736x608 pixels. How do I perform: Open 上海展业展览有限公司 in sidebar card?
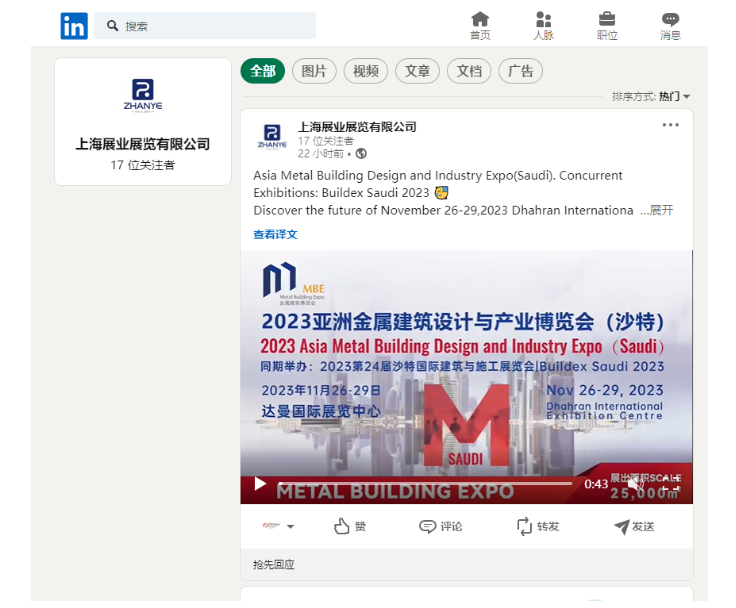143,144
